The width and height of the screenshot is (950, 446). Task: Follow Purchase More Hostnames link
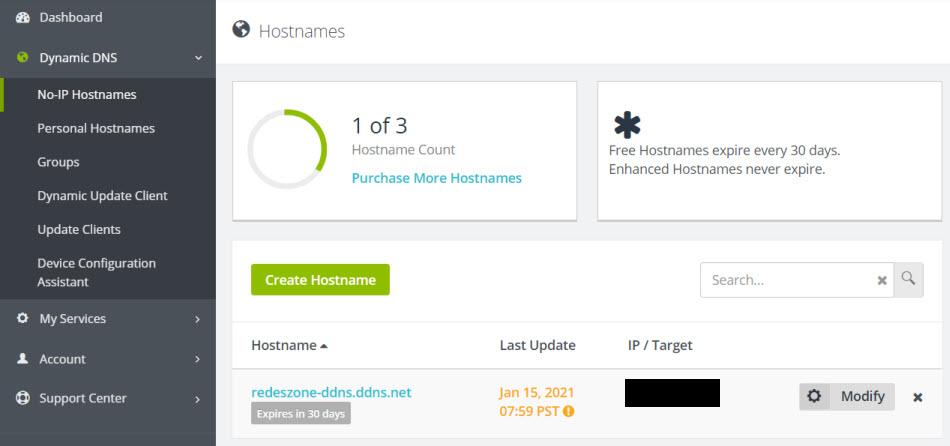tap(437, 178)
